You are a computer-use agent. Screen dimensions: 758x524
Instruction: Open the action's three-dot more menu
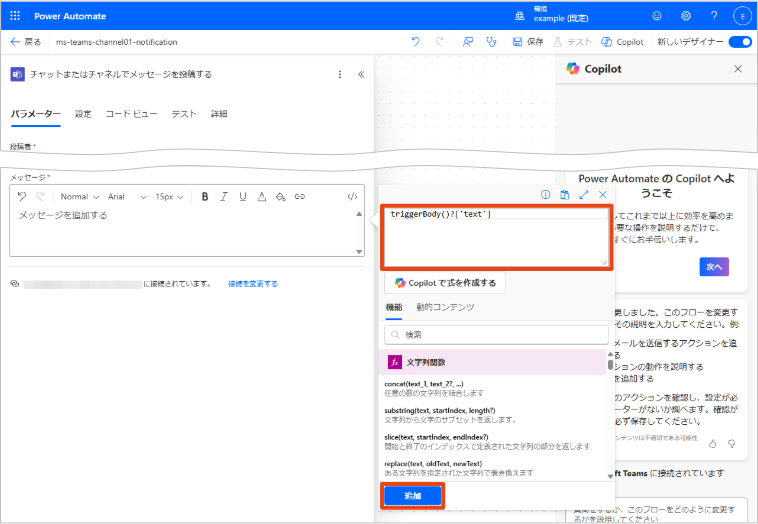[x=340, y=74]
